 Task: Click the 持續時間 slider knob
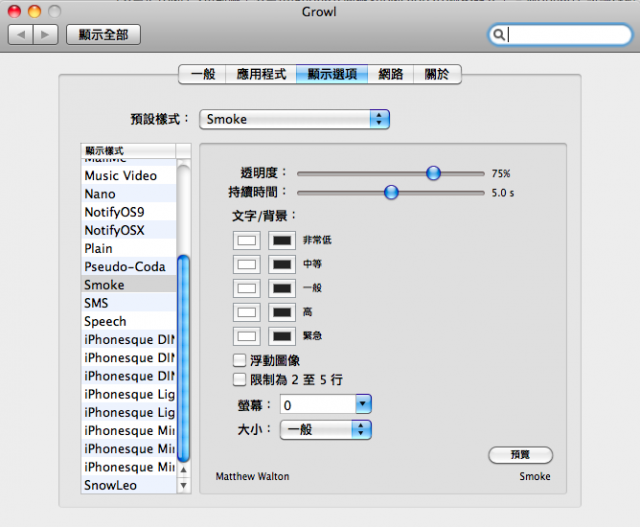click(x=391, y=192)
